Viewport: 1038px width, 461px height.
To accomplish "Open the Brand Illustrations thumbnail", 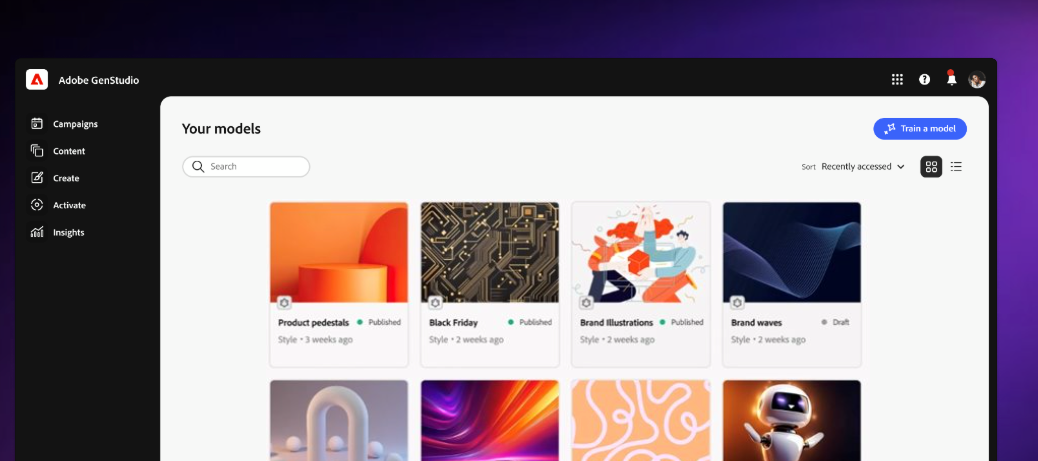I will tap(641, 252).
